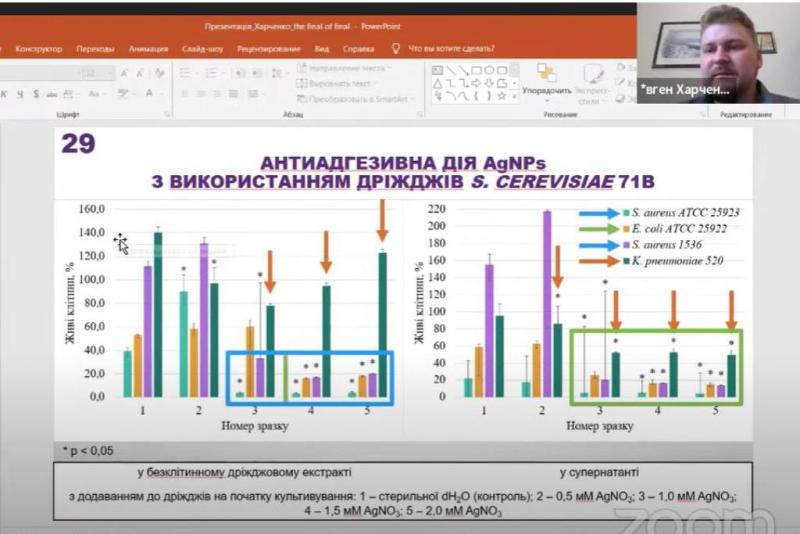Screen dimensions: 800x534
Task: Select the Text Box shape tool
Action: point(438,70)
